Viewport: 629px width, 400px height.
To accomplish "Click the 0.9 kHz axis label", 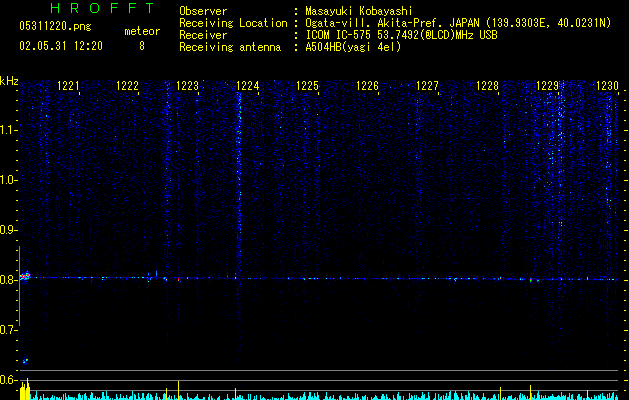I will click(8, 230).
